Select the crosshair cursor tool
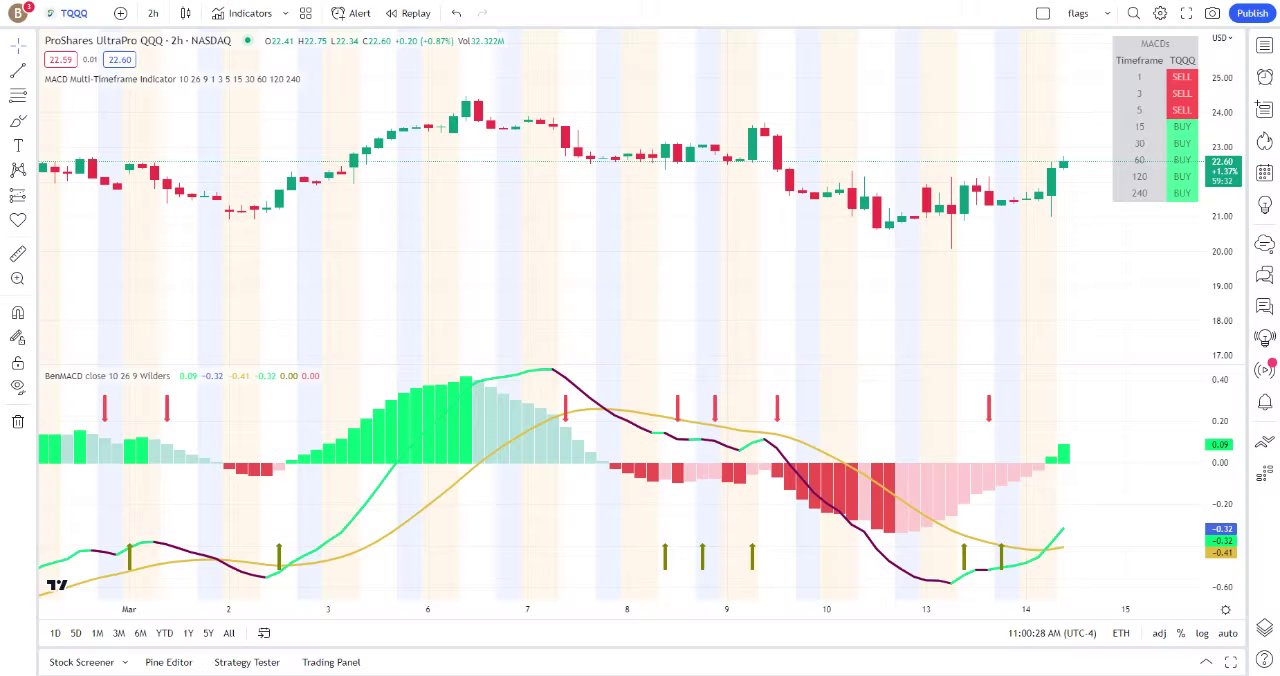Screen dimensions: 1280x676 click(x=17, y=46)
